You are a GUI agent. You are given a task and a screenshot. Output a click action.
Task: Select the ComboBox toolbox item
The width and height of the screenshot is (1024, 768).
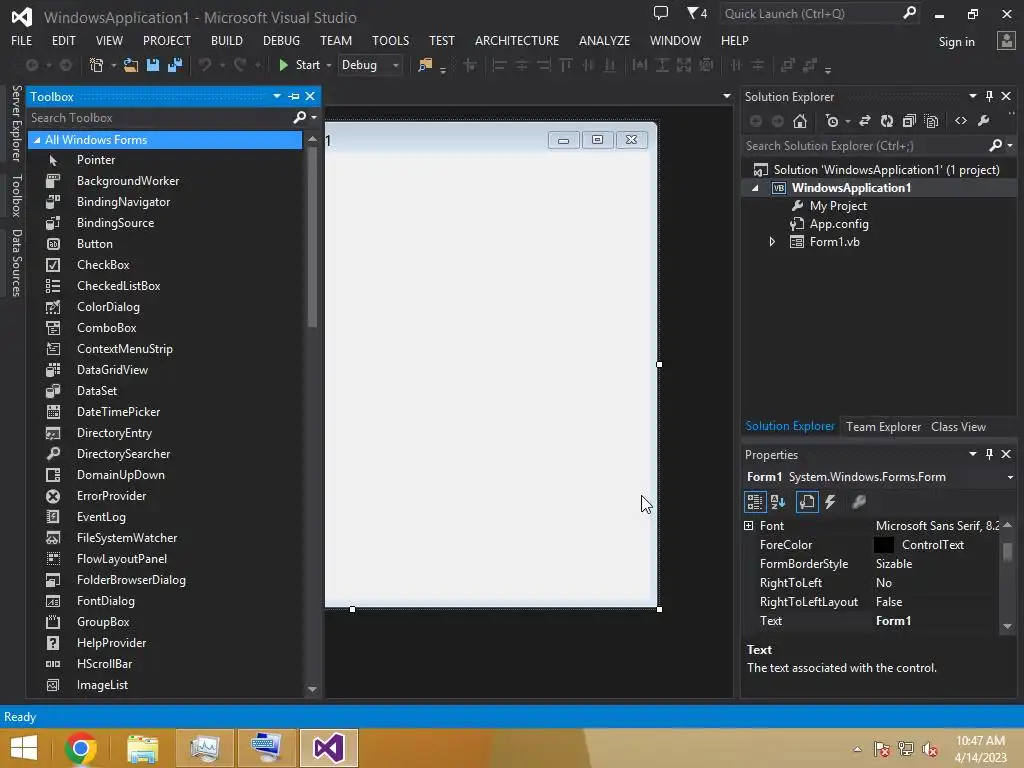point(106,328)
